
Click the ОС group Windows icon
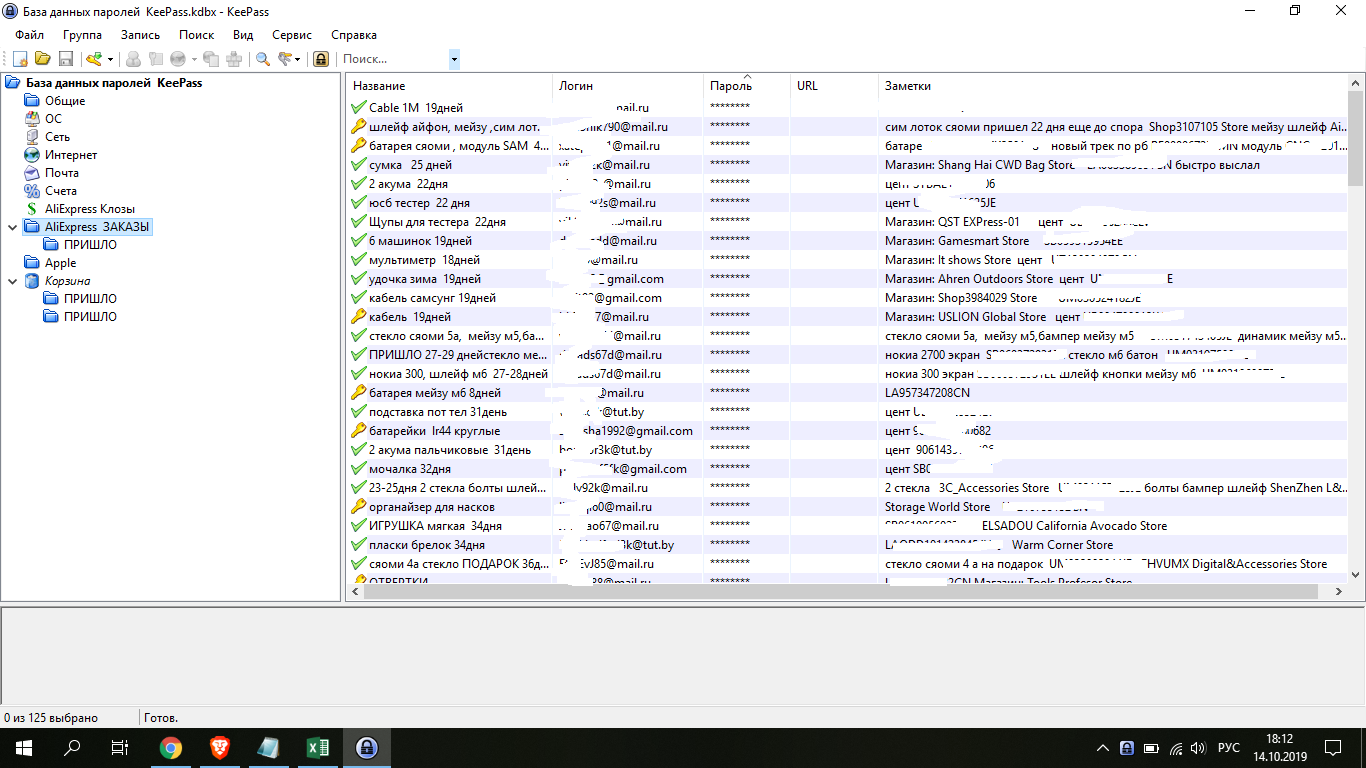click(x=32, y=119)
